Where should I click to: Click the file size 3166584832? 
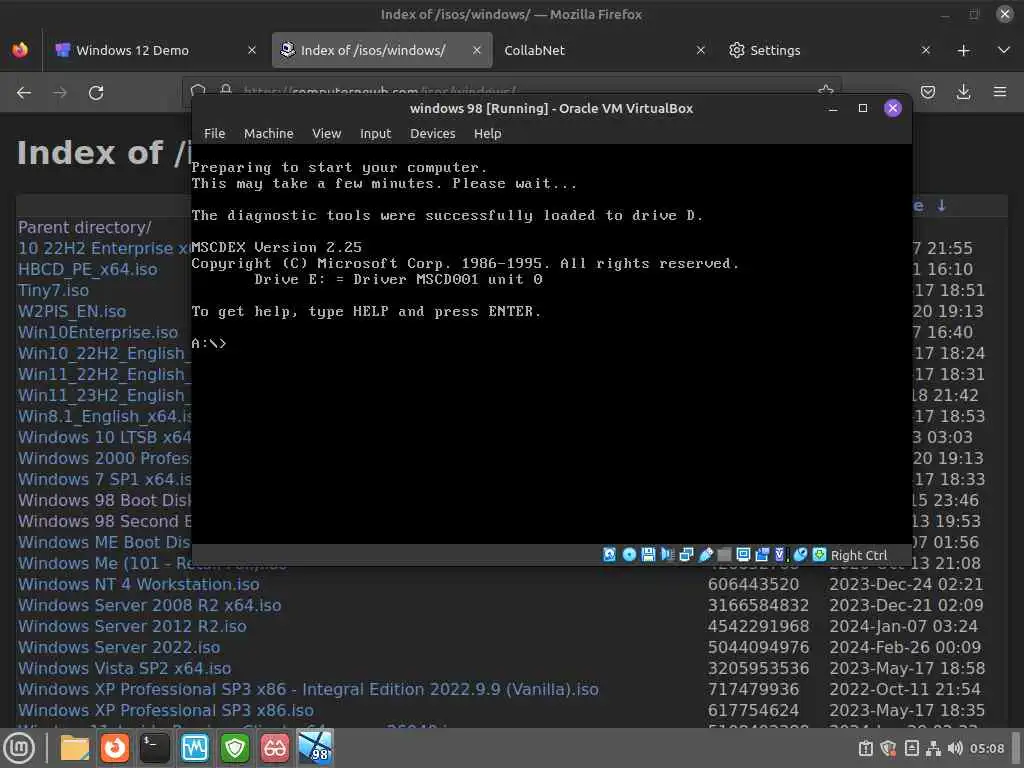pyautogui.click(x=758, y=605)
